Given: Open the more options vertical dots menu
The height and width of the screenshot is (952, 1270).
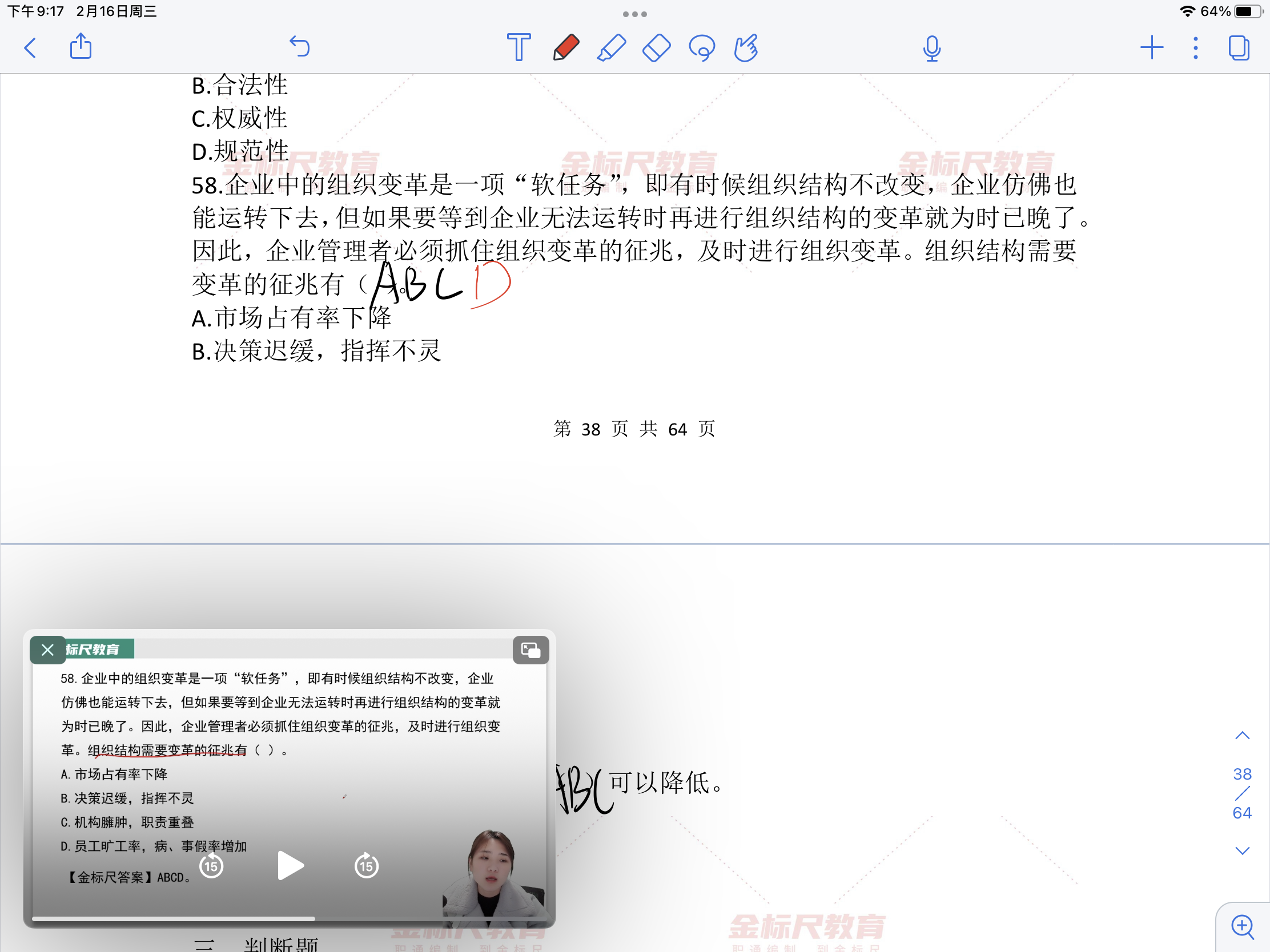Looking at the screenshot, I should [x=1195, y=48].
